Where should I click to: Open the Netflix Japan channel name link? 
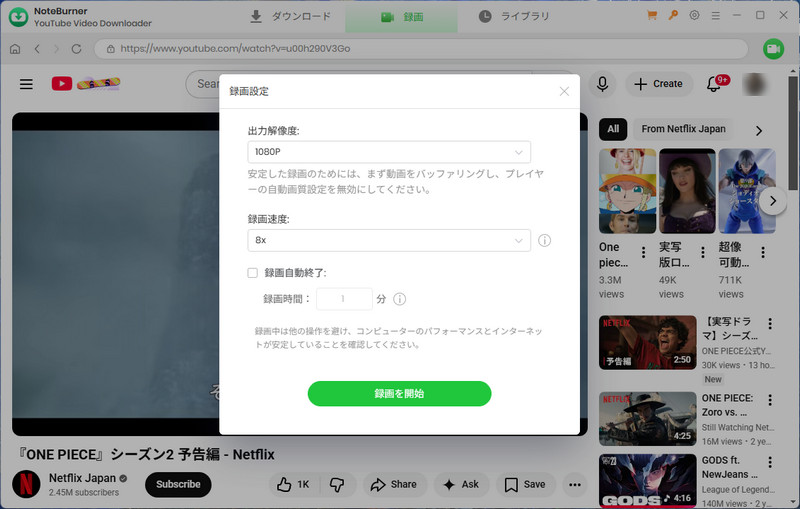click(82, 478)
